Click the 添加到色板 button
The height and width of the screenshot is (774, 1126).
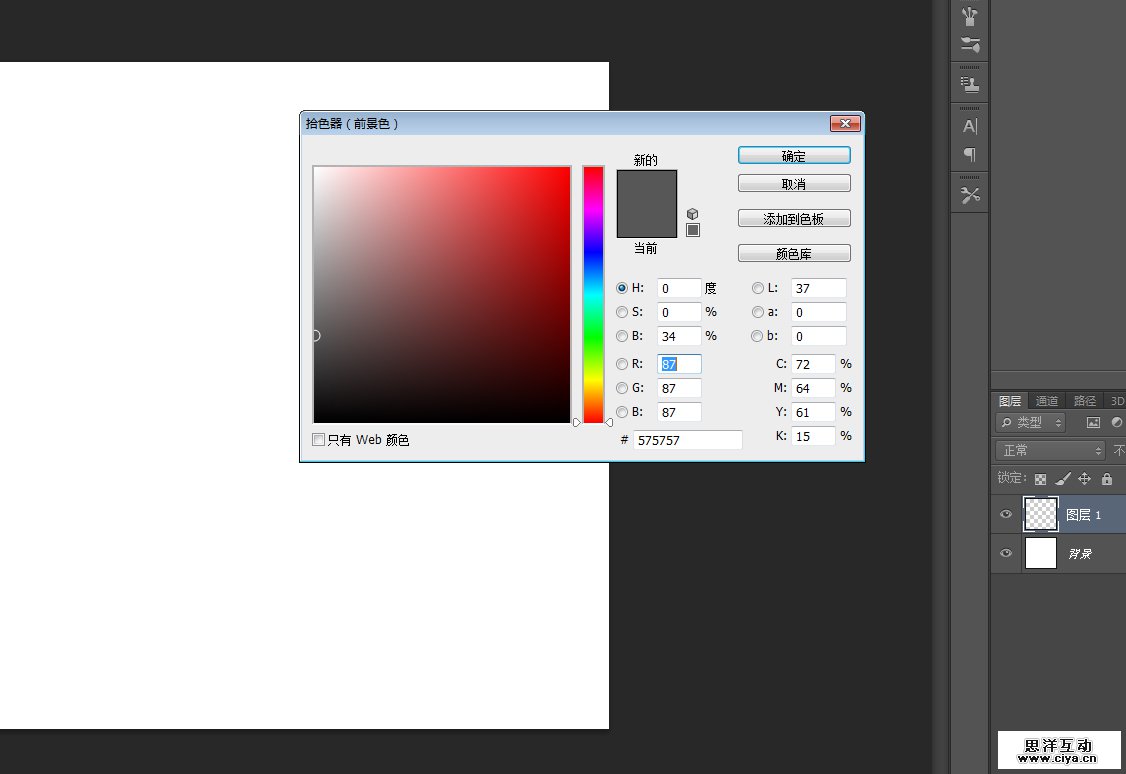[794, 218]
